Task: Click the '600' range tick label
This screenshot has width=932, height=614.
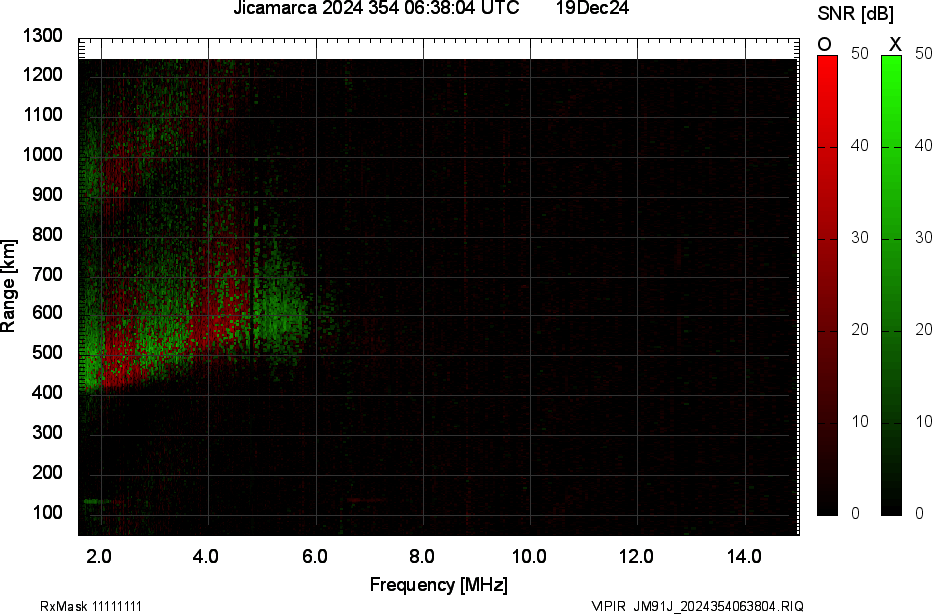Action: point(48,313)
